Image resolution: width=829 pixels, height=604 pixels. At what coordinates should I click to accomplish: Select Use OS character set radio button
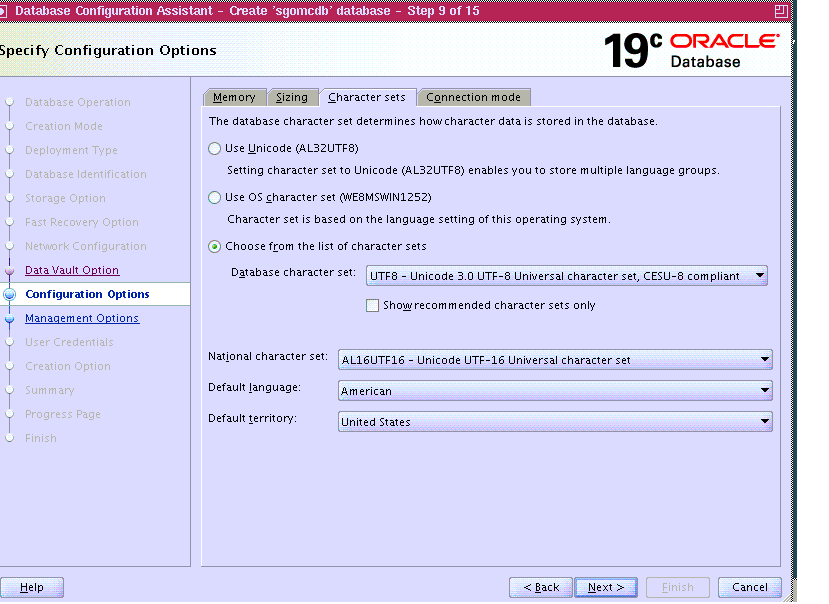(x=214, y=198)
